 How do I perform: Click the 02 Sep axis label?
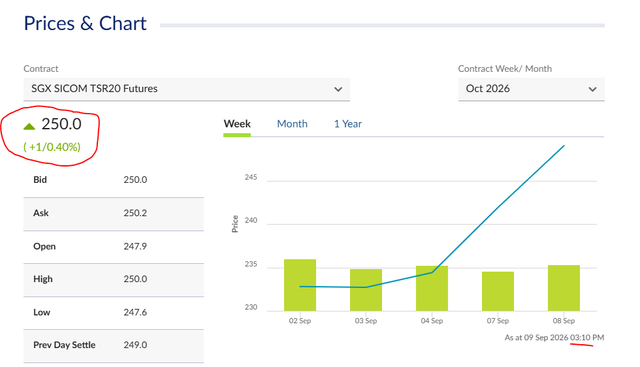point(300,321)
